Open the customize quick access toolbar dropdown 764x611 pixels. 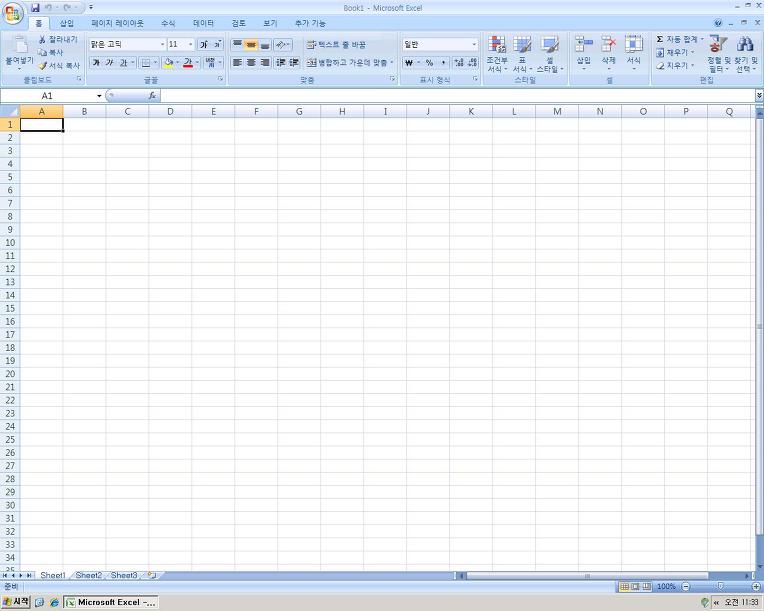(91, 8)
